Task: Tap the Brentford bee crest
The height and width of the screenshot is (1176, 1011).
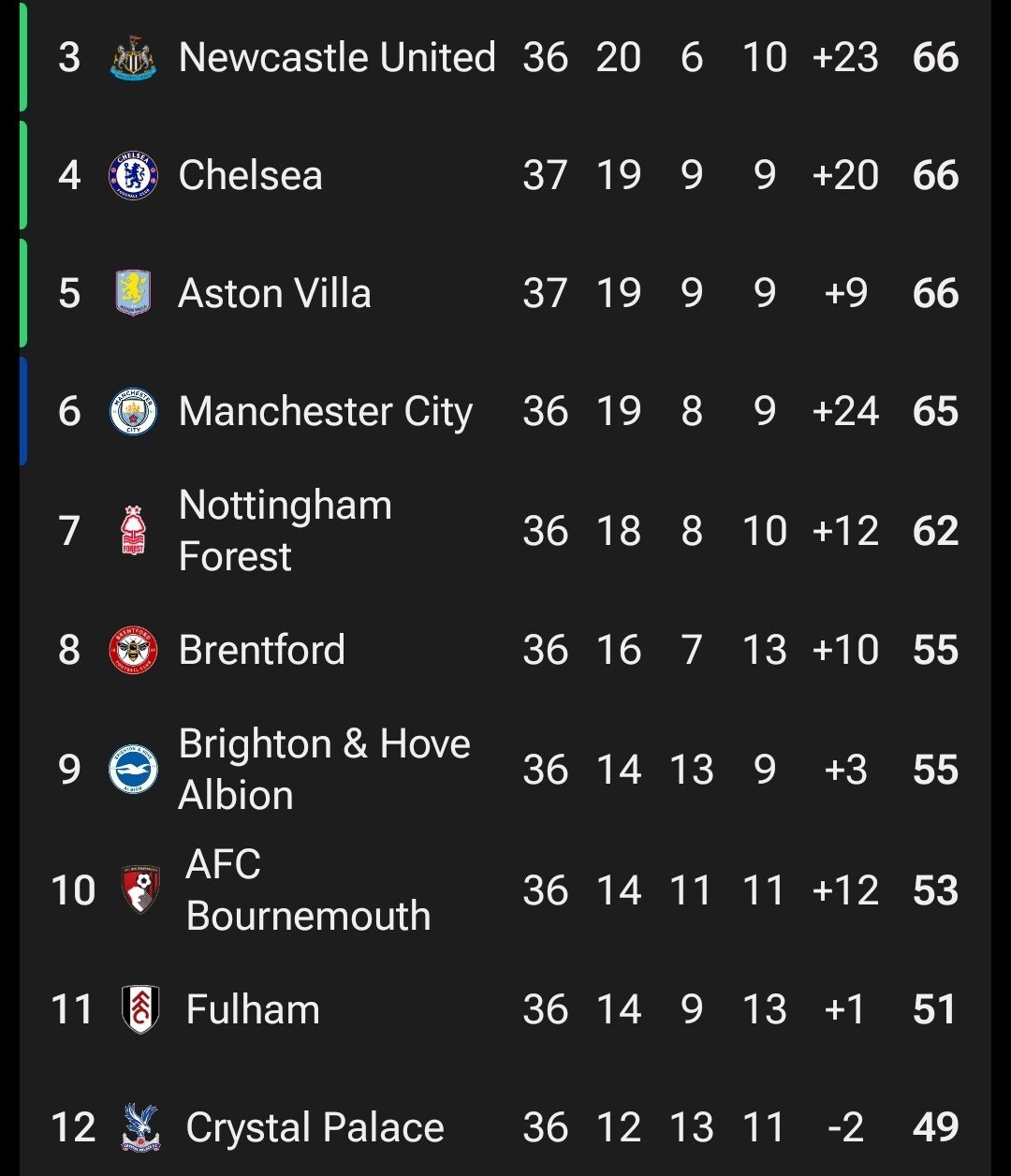Action: 133,650
